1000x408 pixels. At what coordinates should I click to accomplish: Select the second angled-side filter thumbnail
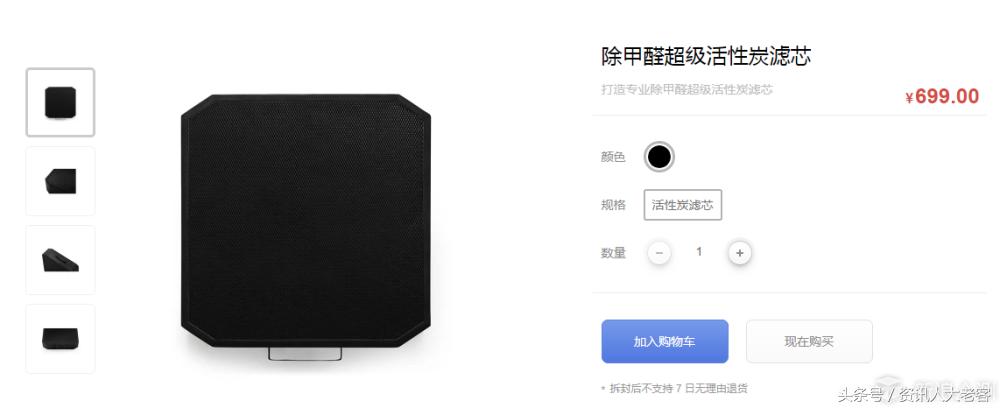pyautogui.click(x=61, y=181)
